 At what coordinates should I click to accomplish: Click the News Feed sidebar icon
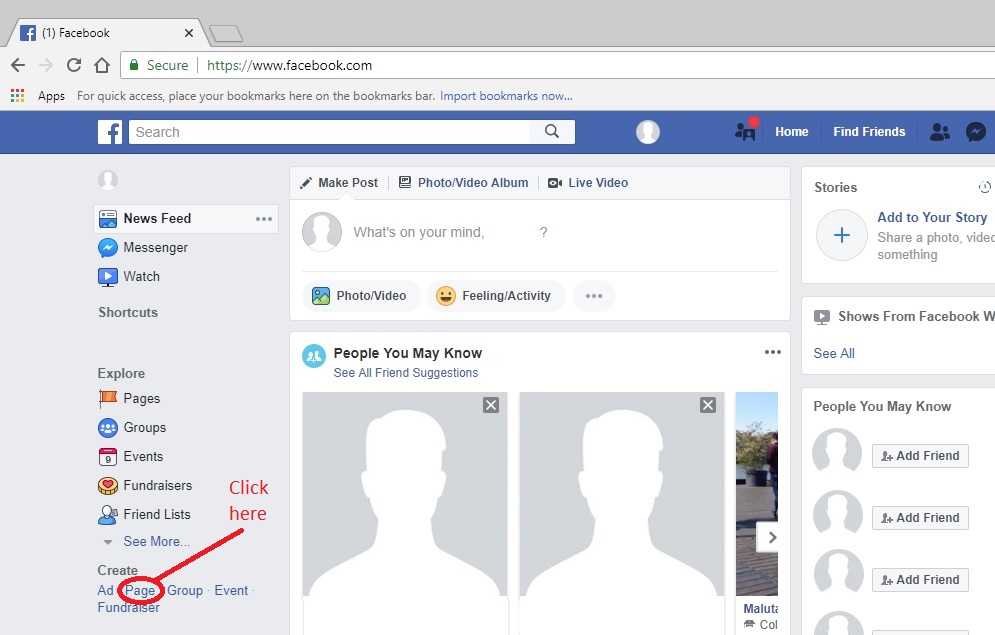(x=108, y=219)
